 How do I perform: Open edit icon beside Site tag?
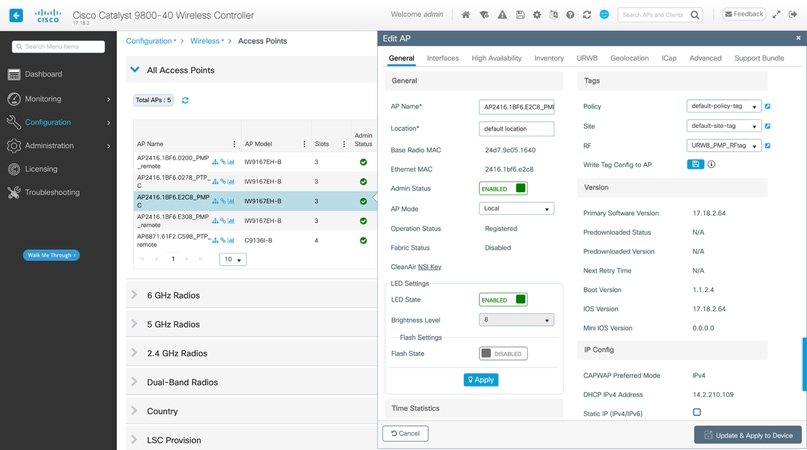[767, 126]
